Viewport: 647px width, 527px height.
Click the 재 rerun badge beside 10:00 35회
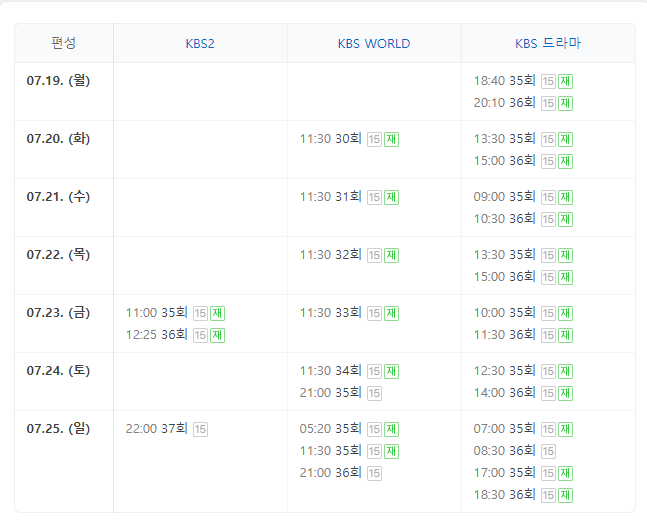(x=565, y=313)
